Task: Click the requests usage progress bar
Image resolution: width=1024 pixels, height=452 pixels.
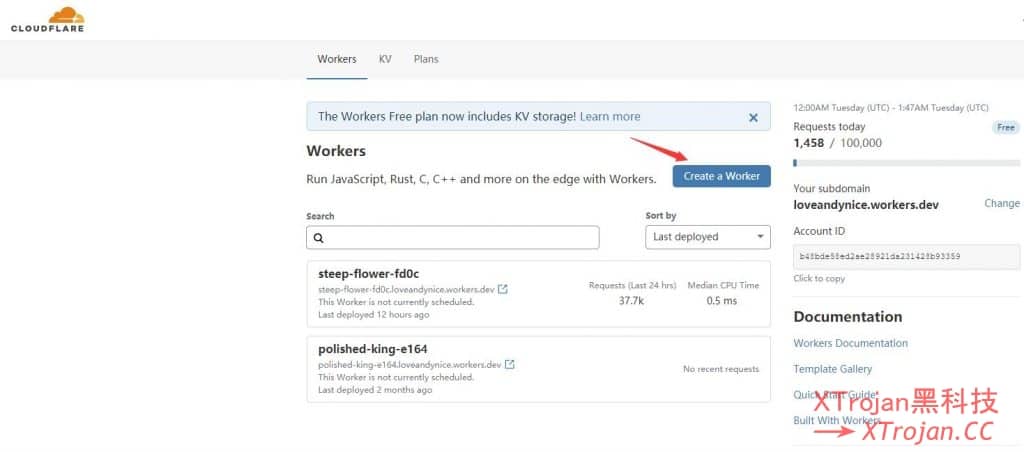Action: coord(906,162)
